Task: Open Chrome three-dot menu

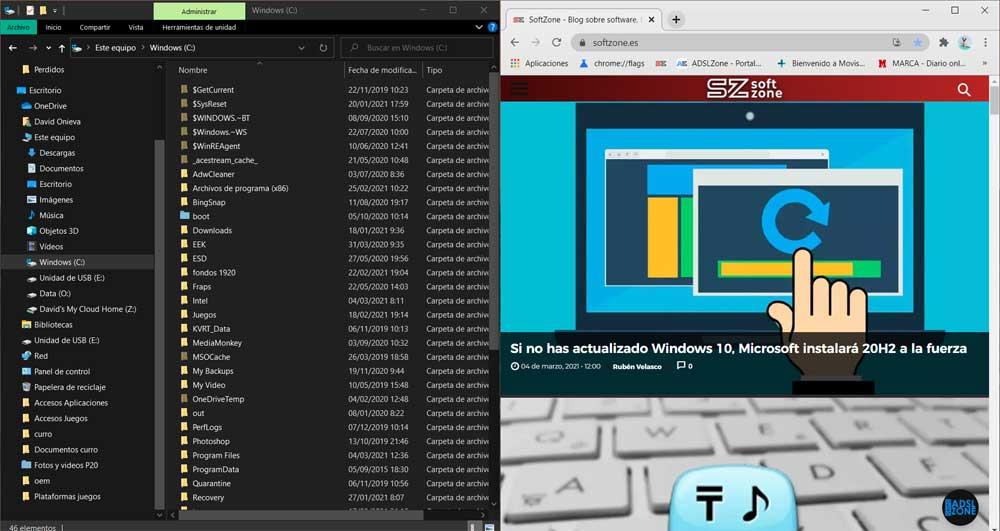Action: coord(986,43)
